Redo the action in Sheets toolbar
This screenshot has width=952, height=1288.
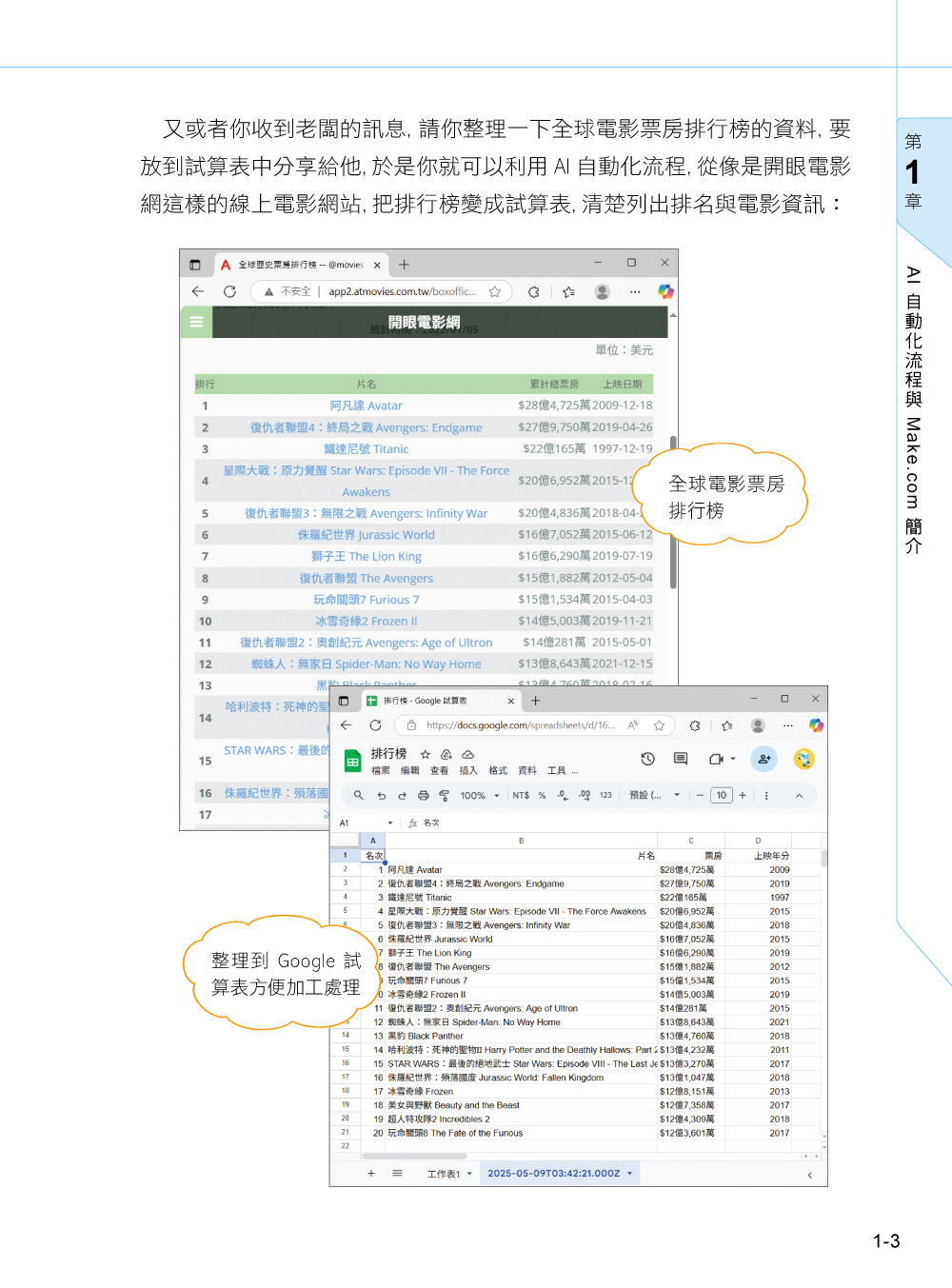pyautogui.click(x=402, y=795)
